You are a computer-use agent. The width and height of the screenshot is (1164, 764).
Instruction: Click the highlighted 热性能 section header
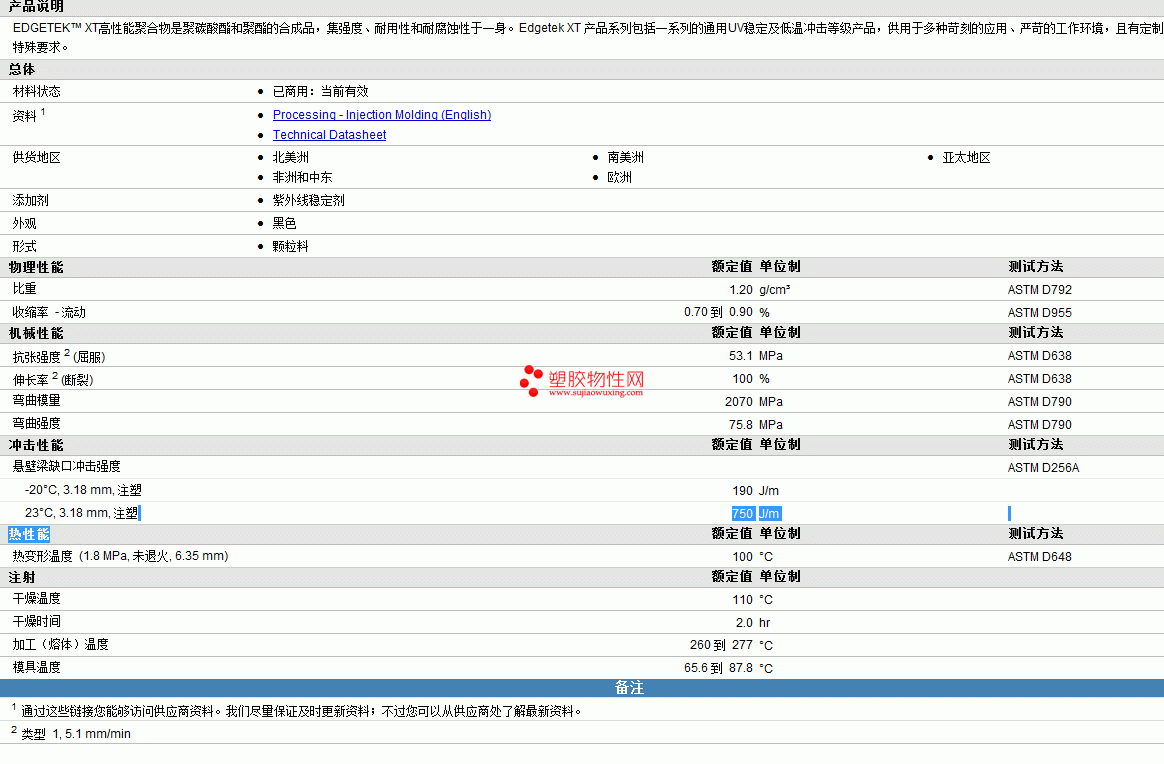tap(29, 534)
